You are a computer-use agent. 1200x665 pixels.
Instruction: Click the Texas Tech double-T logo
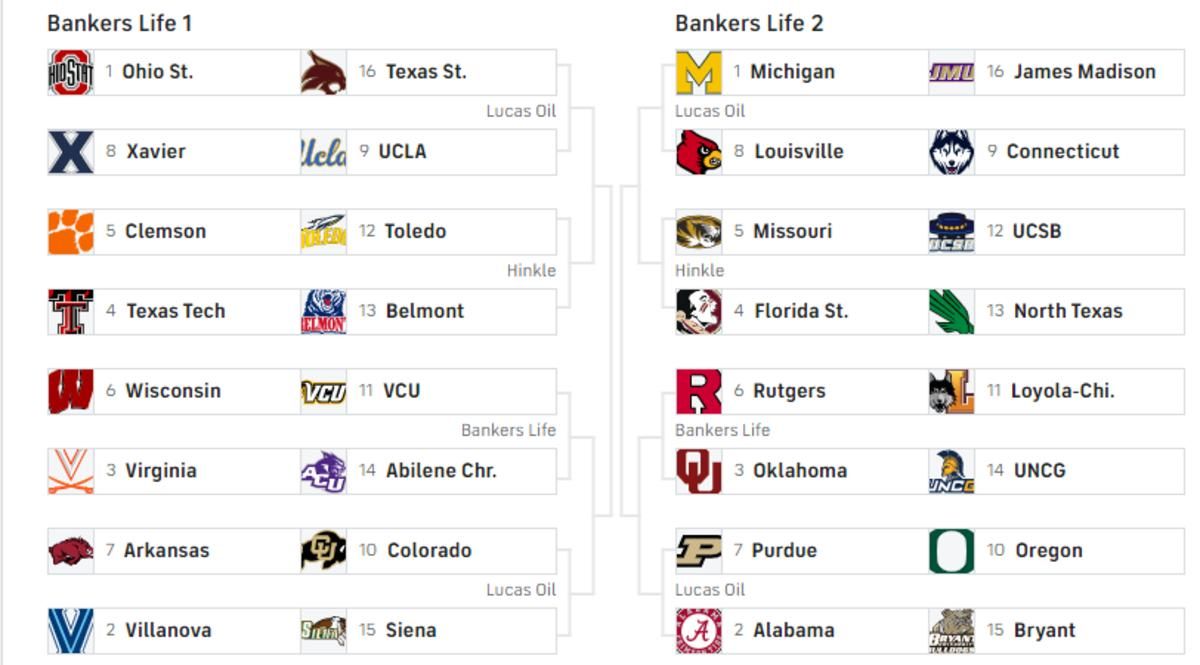[71, 312]
